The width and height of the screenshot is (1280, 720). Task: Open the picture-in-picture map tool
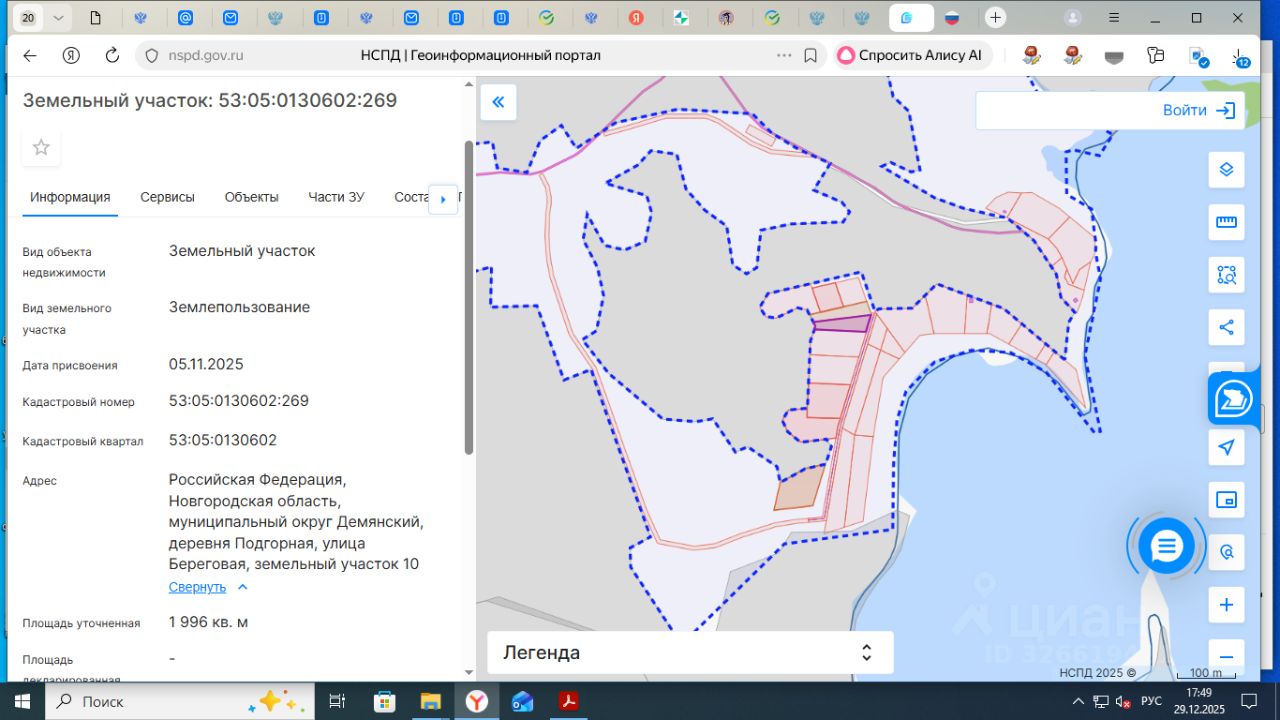(x=1226, y=499)
